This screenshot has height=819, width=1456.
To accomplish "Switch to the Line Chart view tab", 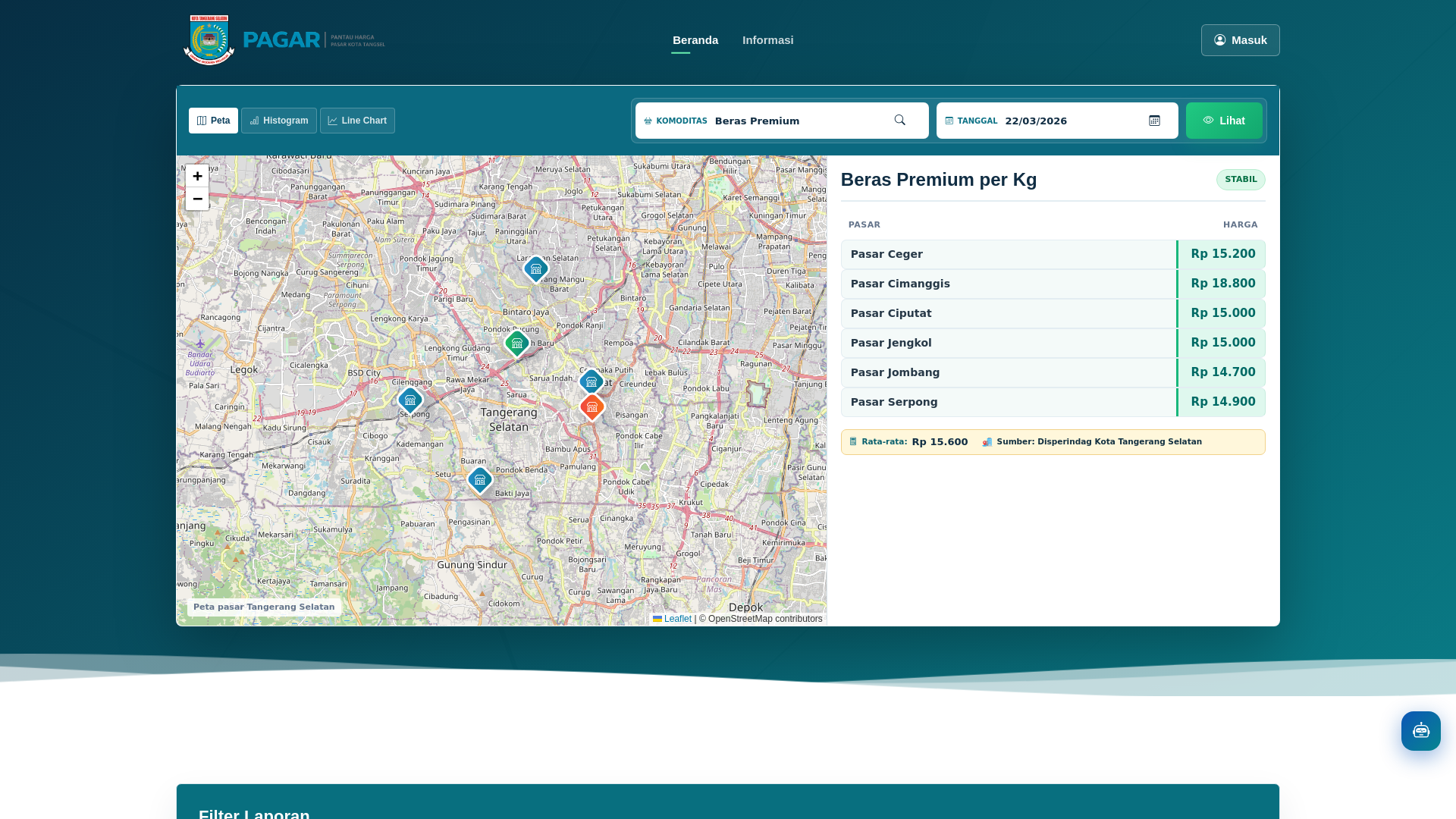I will pyautogui.click(x=357, y=121).
